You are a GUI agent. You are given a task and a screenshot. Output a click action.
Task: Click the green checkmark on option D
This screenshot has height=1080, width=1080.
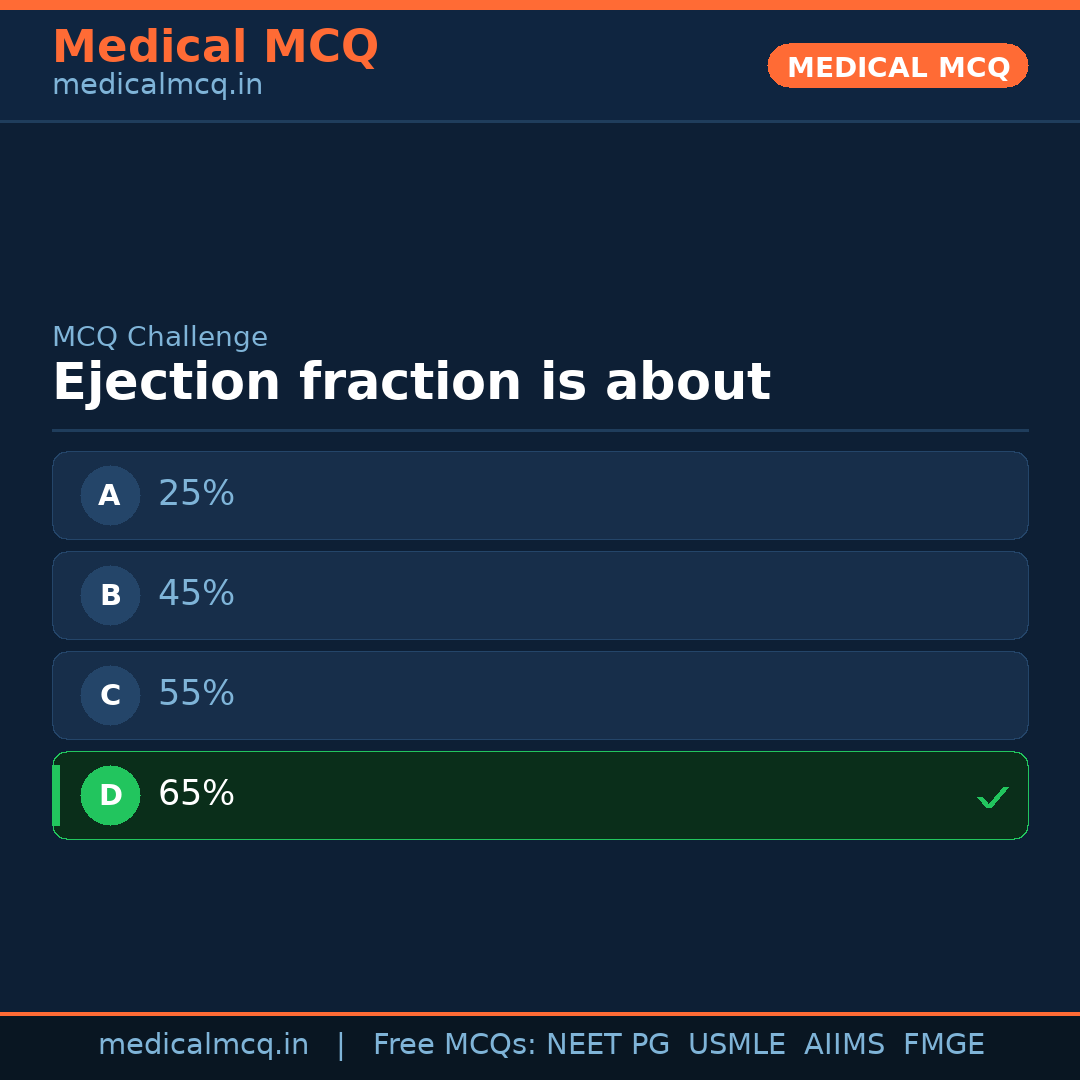point(992,797)
